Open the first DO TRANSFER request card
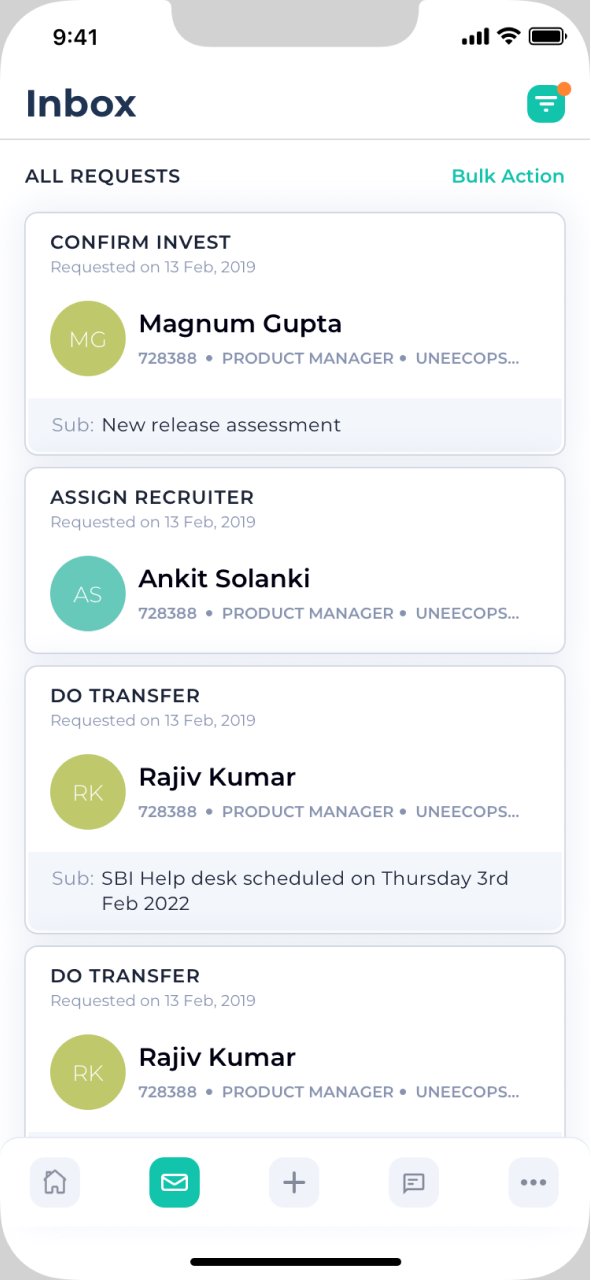 295,760
